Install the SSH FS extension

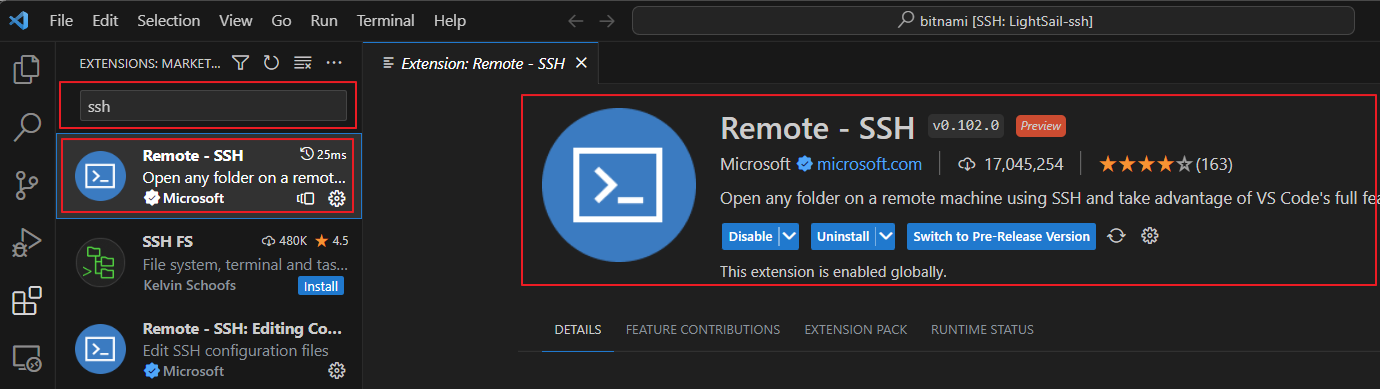click(x=320, y=286)
